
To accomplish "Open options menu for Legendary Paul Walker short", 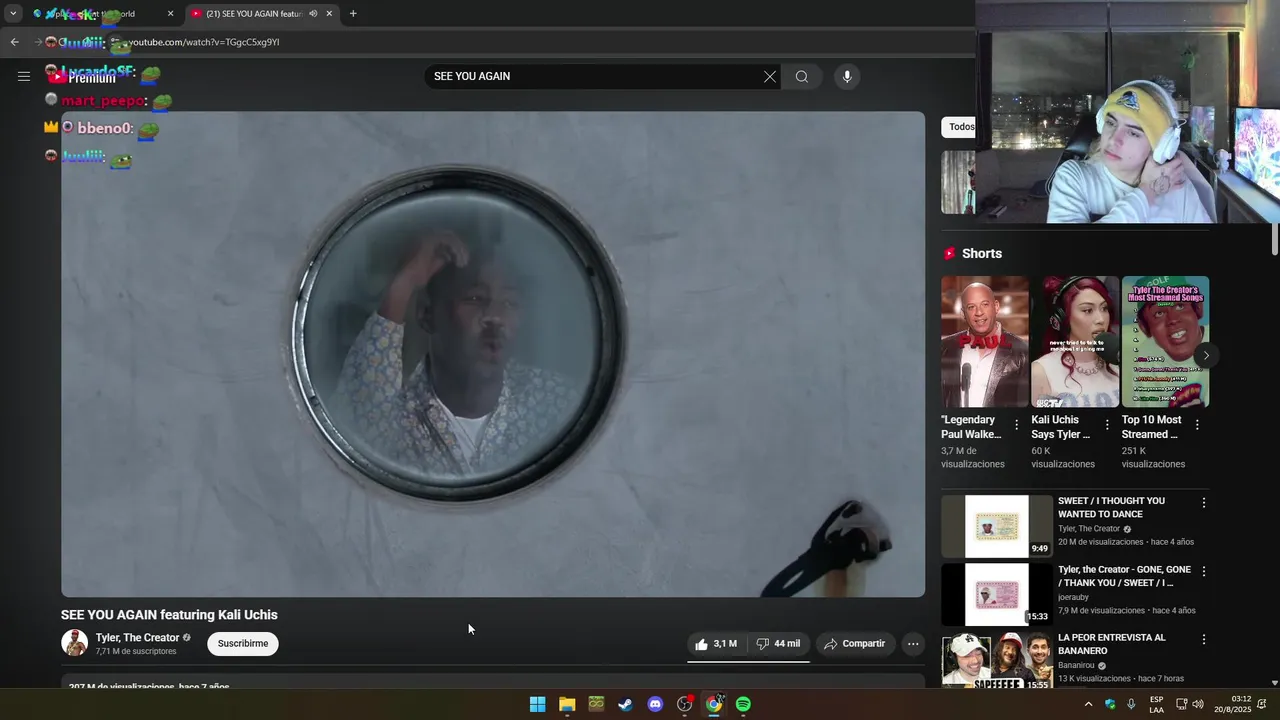I will (1017, 425).
